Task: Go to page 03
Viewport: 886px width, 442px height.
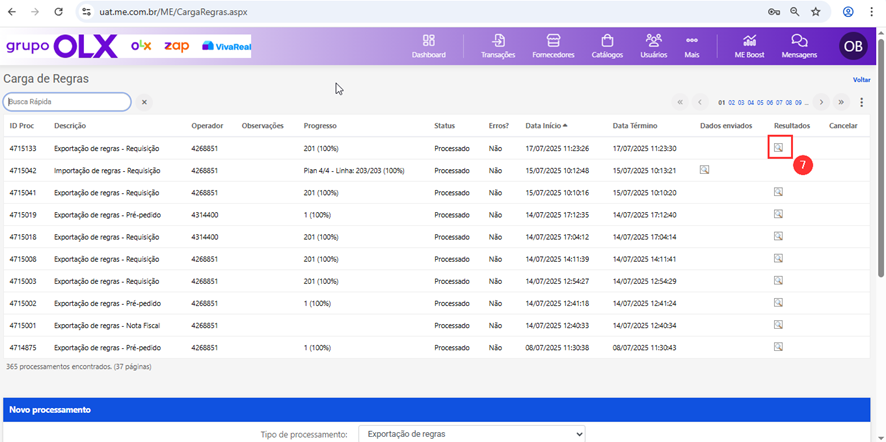Action: [x=741, y=103]
